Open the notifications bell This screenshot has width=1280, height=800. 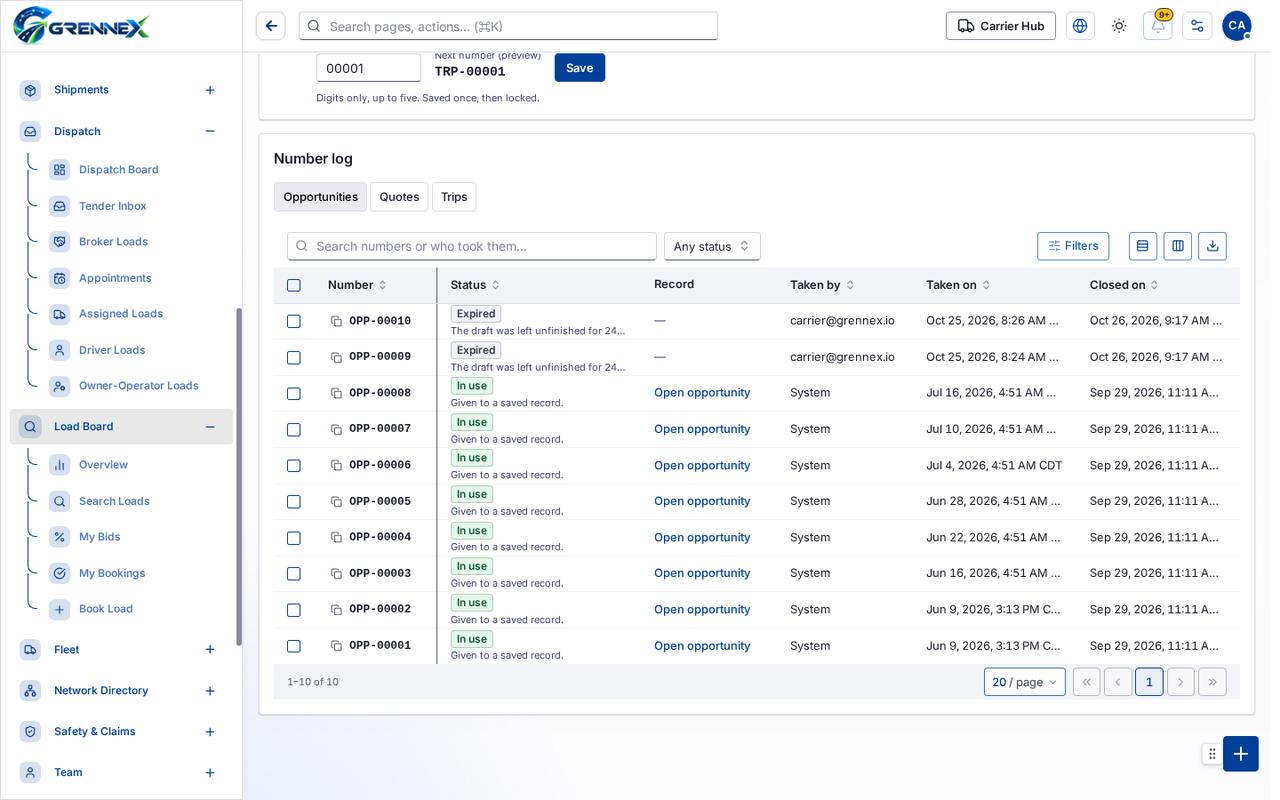pos(1158,26)
